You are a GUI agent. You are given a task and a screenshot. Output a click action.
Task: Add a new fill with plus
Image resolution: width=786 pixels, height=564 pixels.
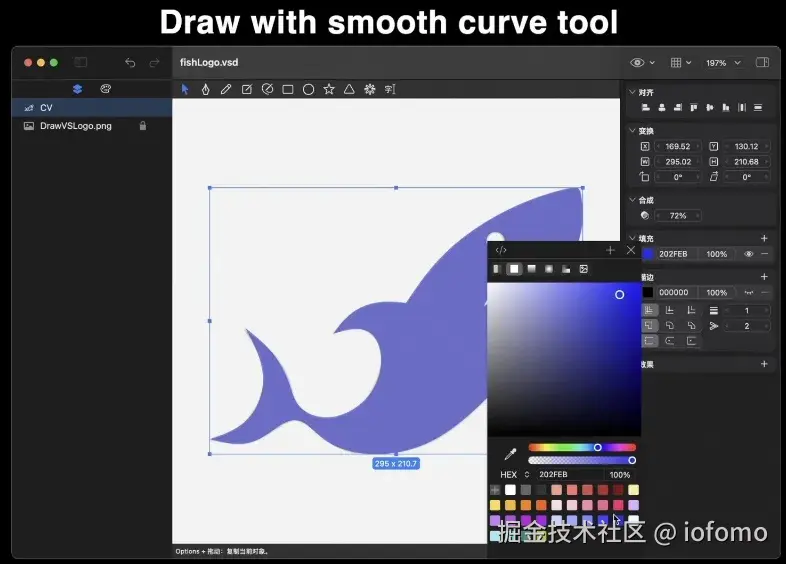coord(764,238)
